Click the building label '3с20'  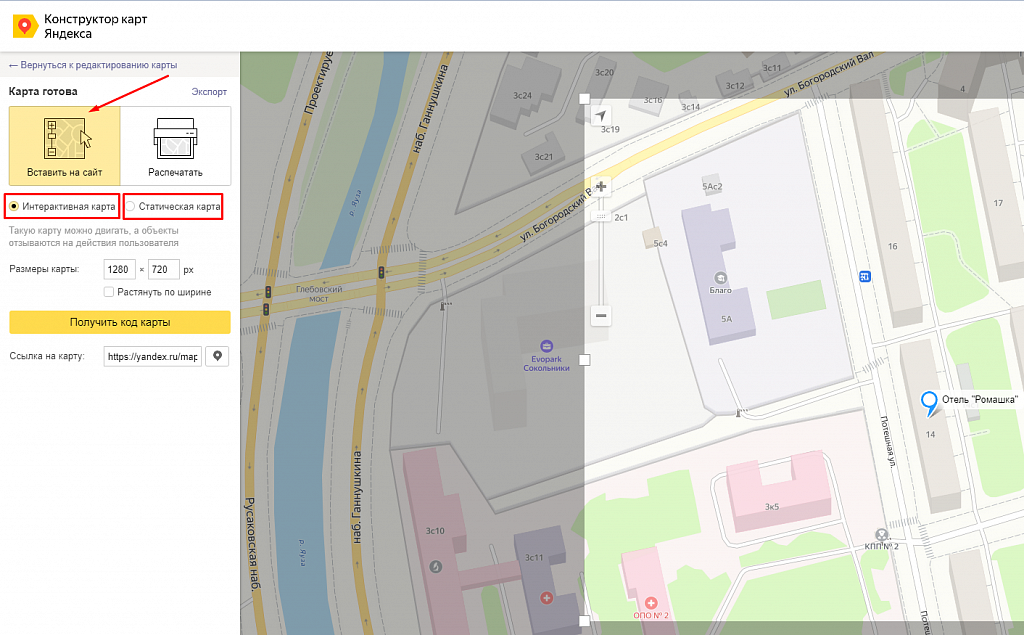click(605, 73)
